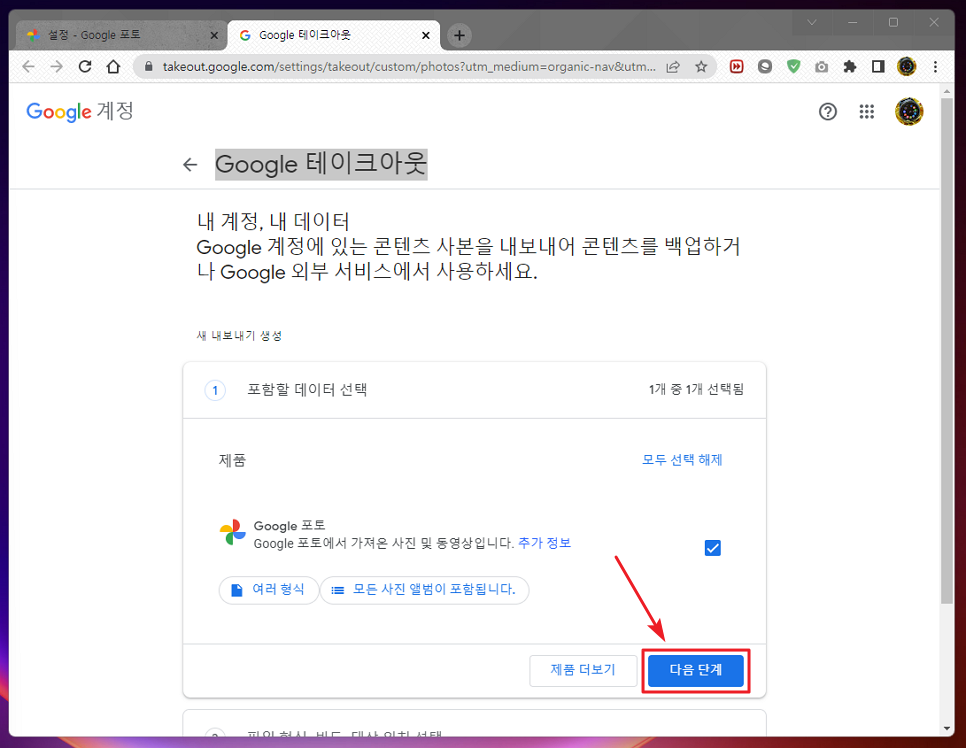Screen dimensions: 966x748
Task: Click the 제품 section label
Action: (232, 461)
